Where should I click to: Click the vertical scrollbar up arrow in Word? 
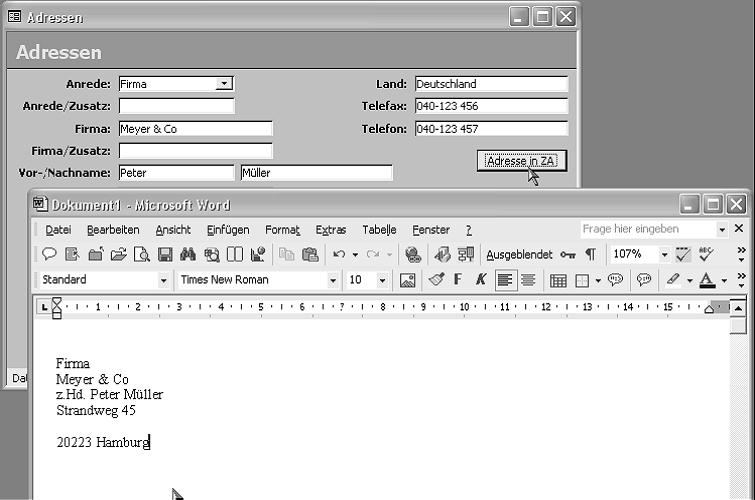pos(738,308)
